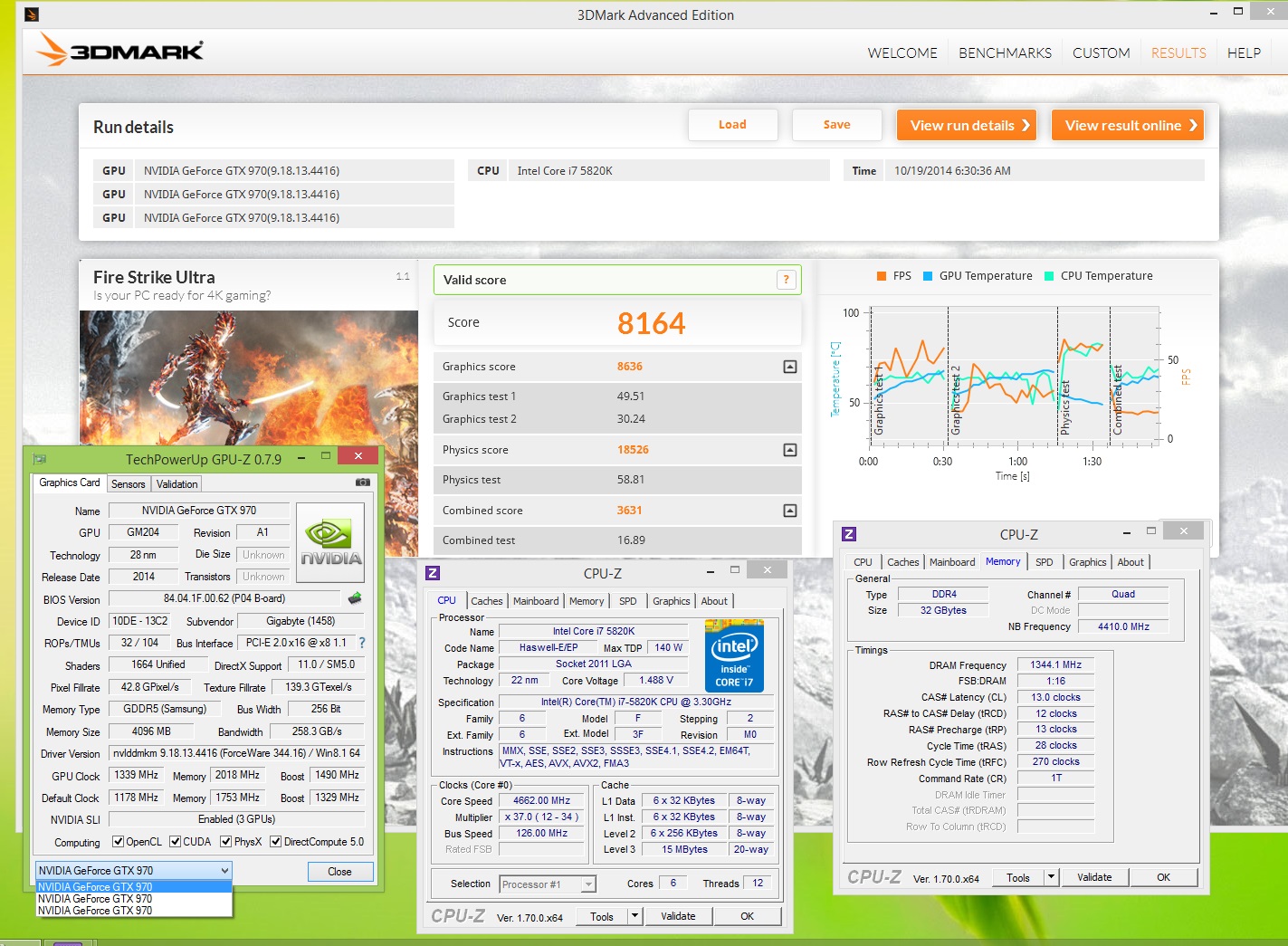Collapse the Combined score section

[790, 511]
